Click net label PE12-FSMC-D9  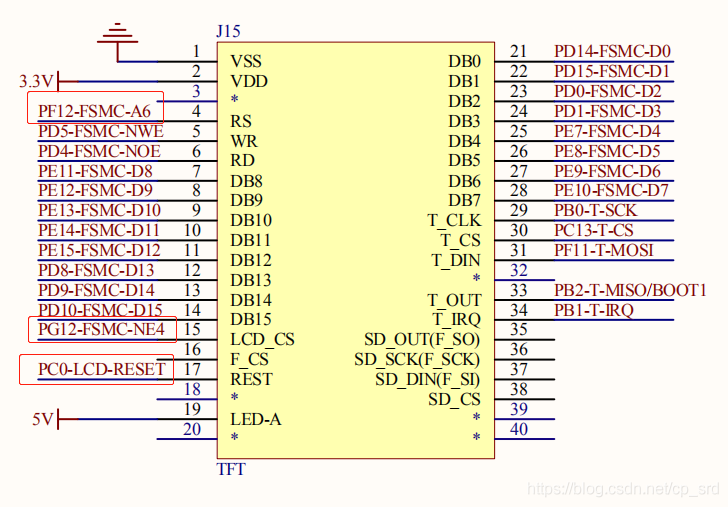pos(95,190)
